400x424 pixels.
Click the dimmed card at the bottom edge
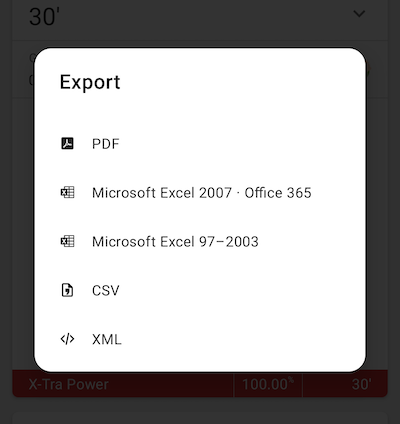200,419
